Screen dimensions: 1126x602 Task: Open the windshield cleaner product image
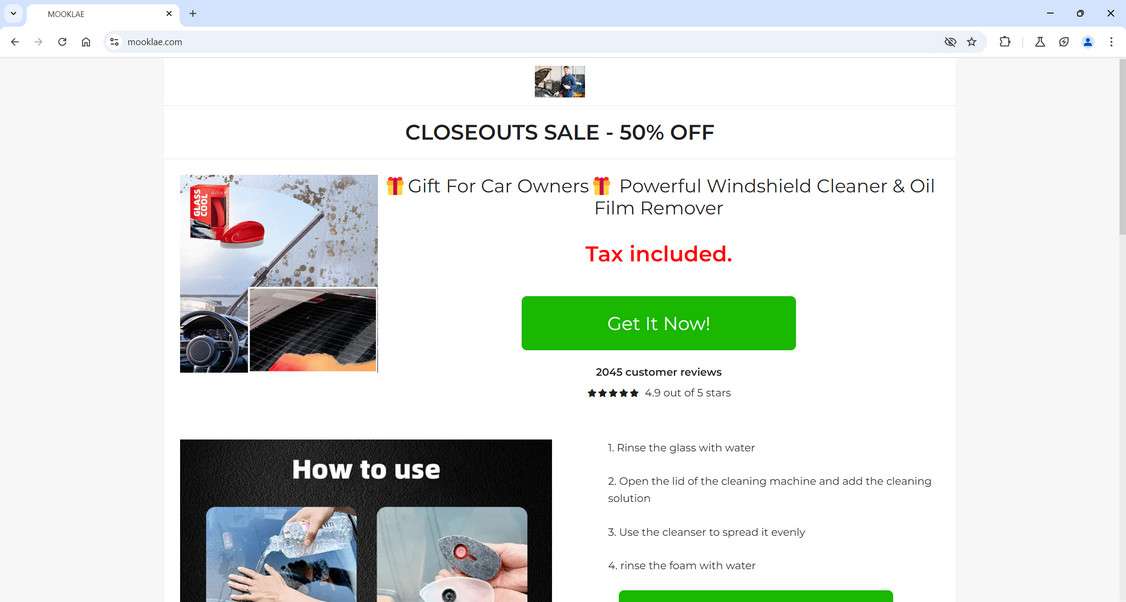279,274
